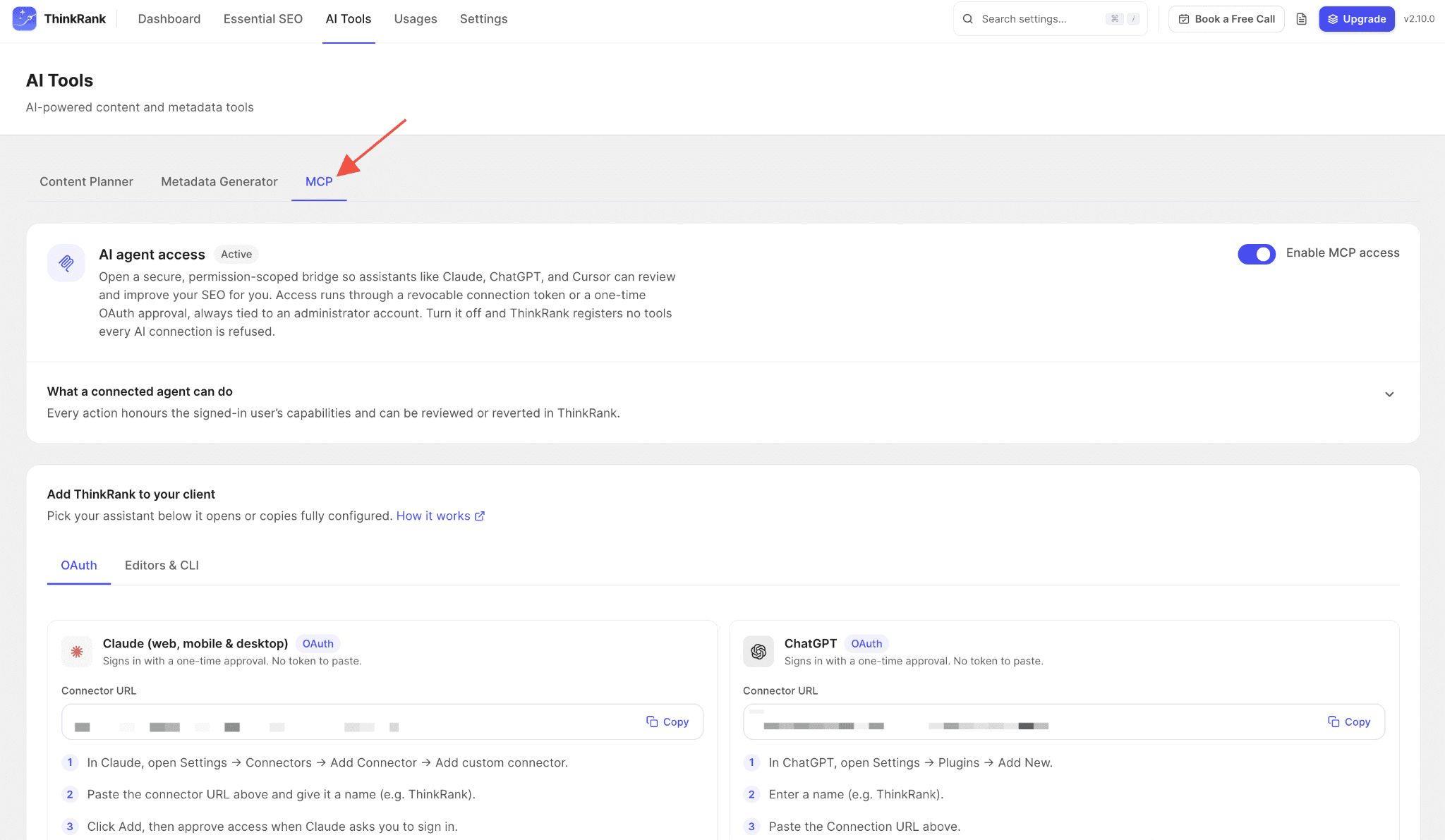The width and height of the screenshot is (1445, 840).
Task: Click the calendar icon in Book a Free Call
Action: (x=1184, y=19)
